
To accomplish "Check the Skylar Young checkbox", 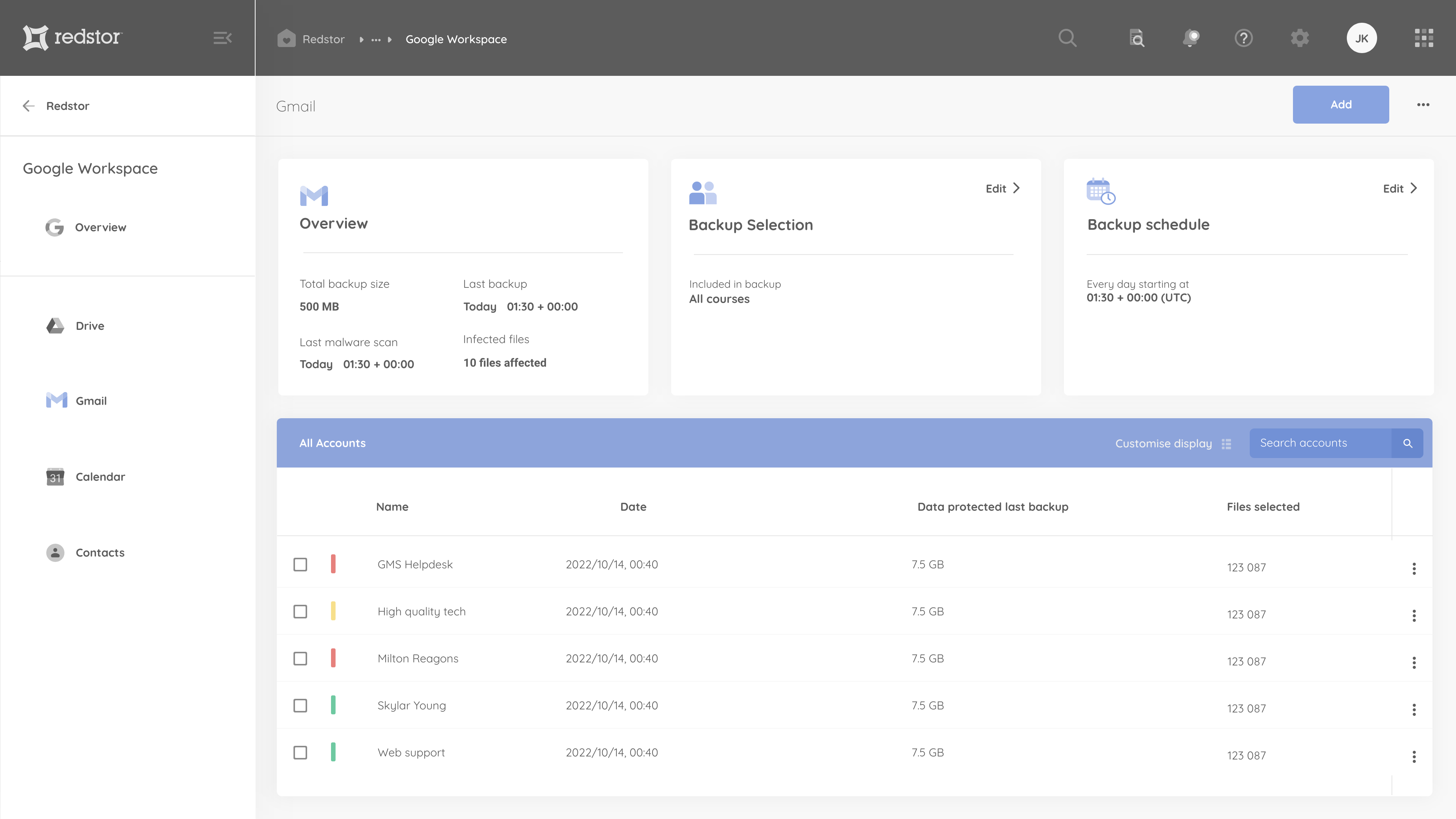I will coord(300,705).
